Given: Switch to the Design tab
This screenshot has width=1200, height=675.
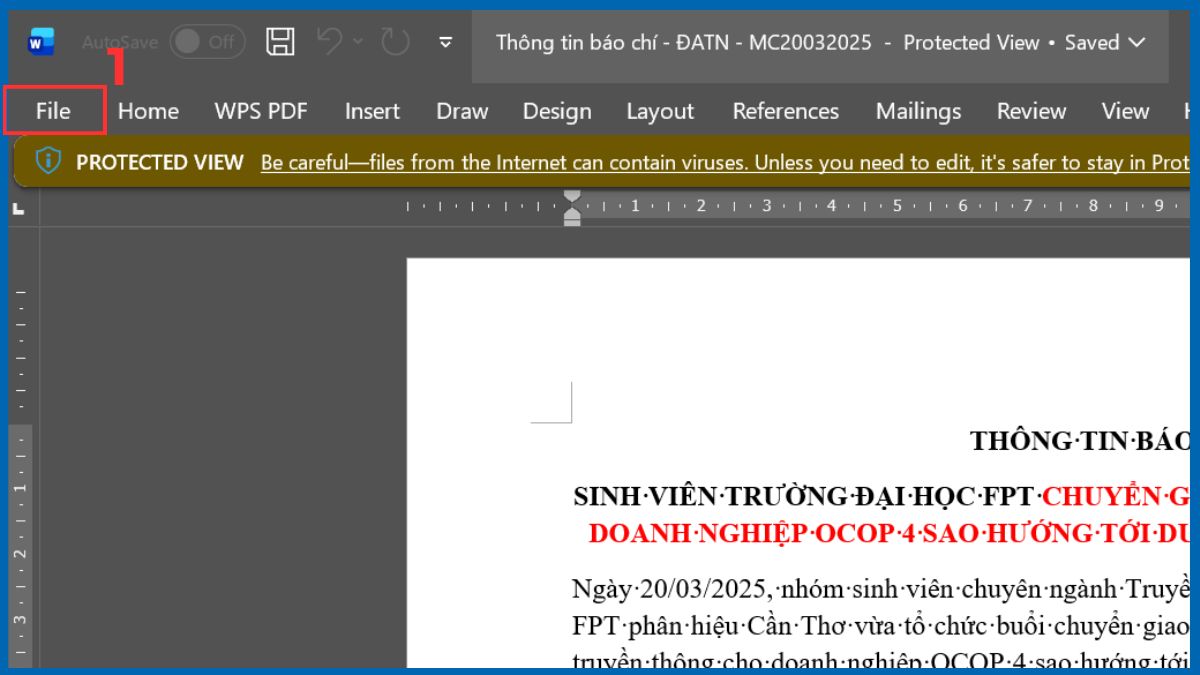Looking at the screenshot, I should click(x=556, y=111).
